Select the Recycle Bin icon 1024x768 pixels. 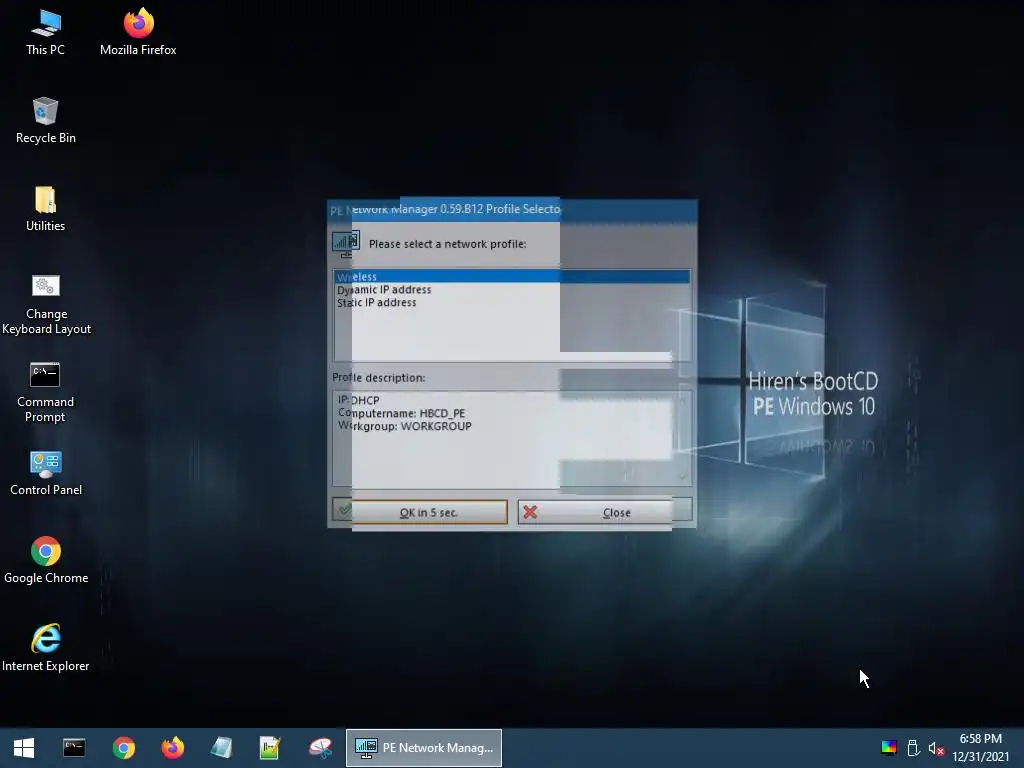pyautogui.click(x=45, y=120)
